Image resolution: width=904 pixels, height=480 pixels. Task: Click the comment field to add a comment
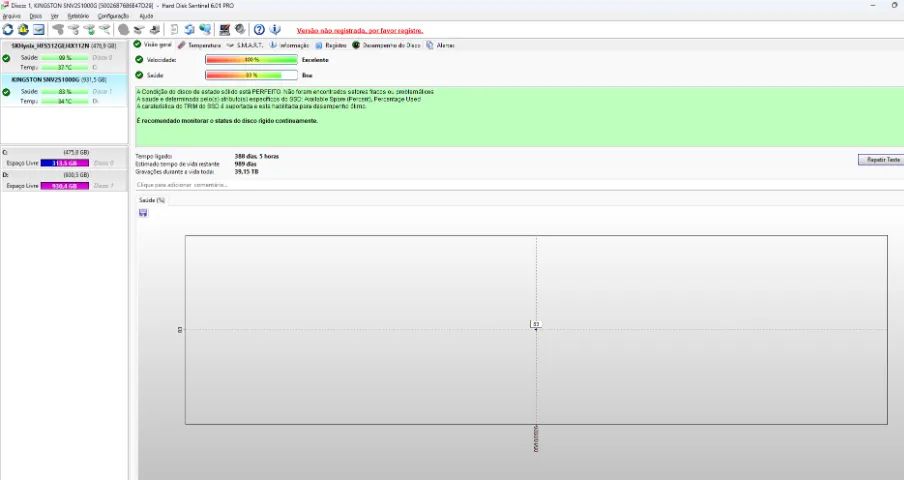(519, 185)
